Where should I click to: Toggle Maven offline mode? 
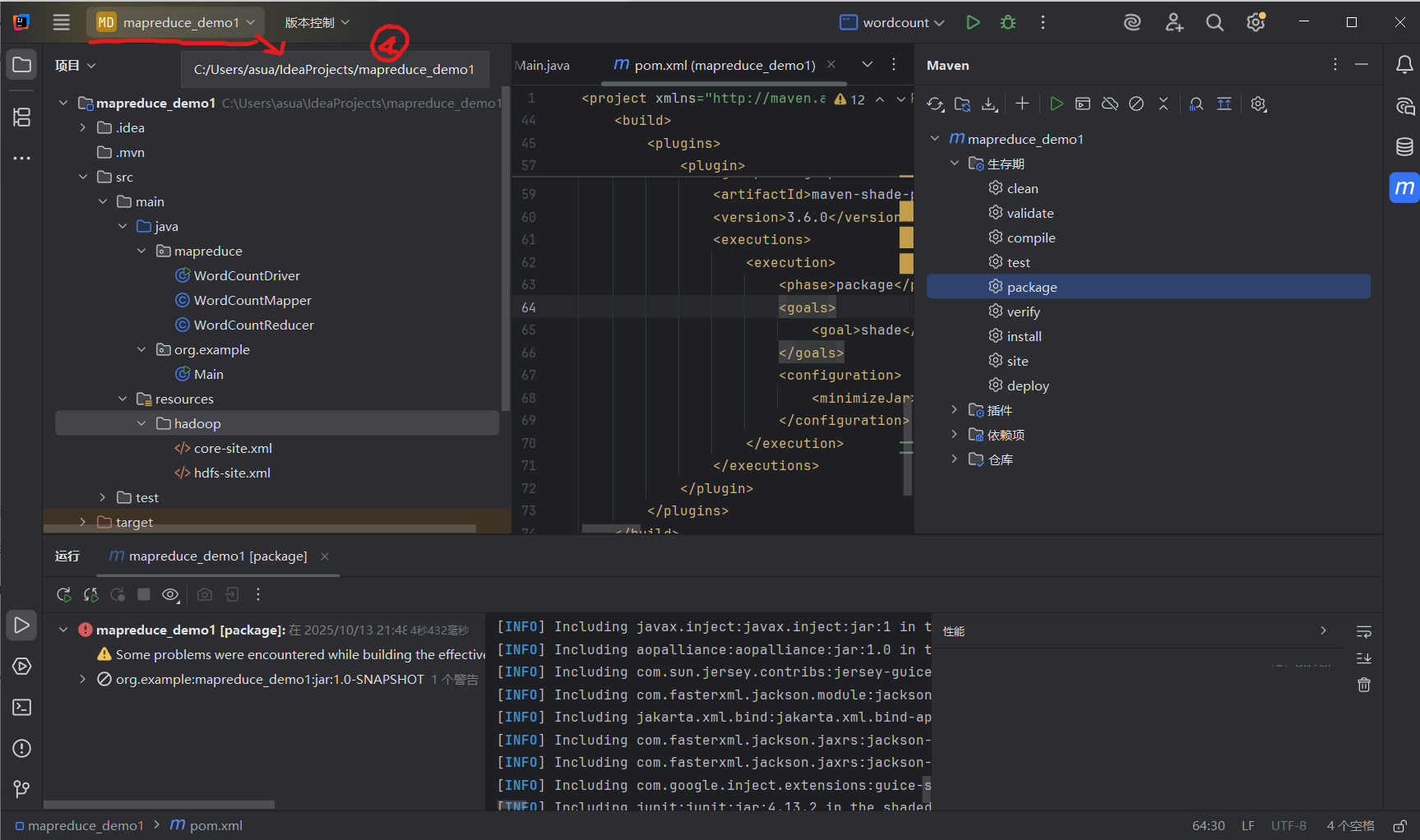point(1110,104)
